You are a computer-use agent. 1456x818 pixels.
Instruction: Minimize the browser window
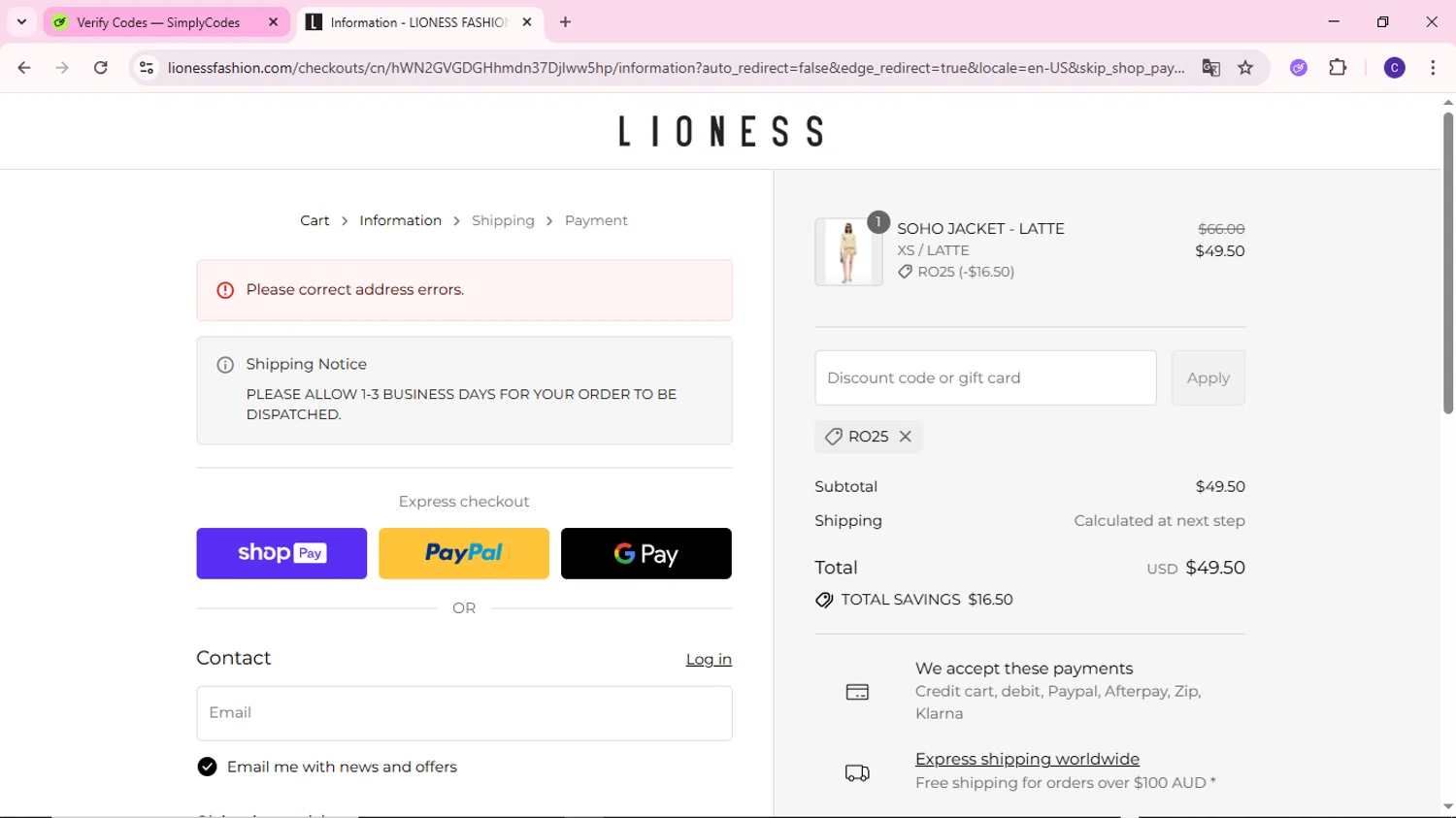coord(1334,21)
